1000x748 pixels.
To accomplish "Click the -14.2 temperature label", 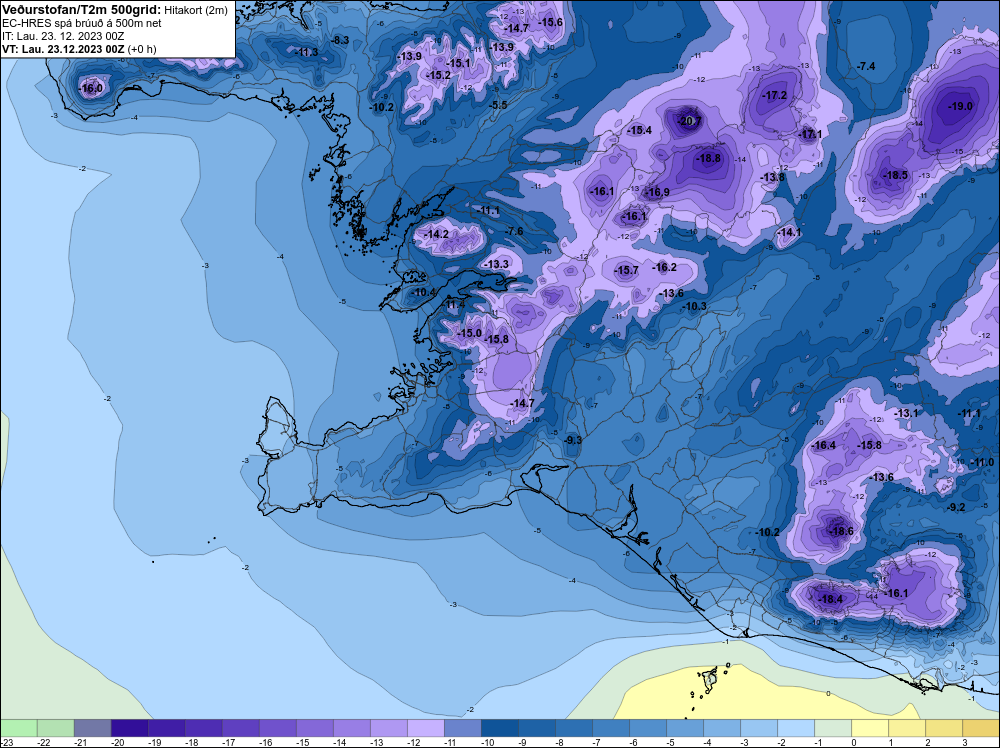I will [437, 234].
